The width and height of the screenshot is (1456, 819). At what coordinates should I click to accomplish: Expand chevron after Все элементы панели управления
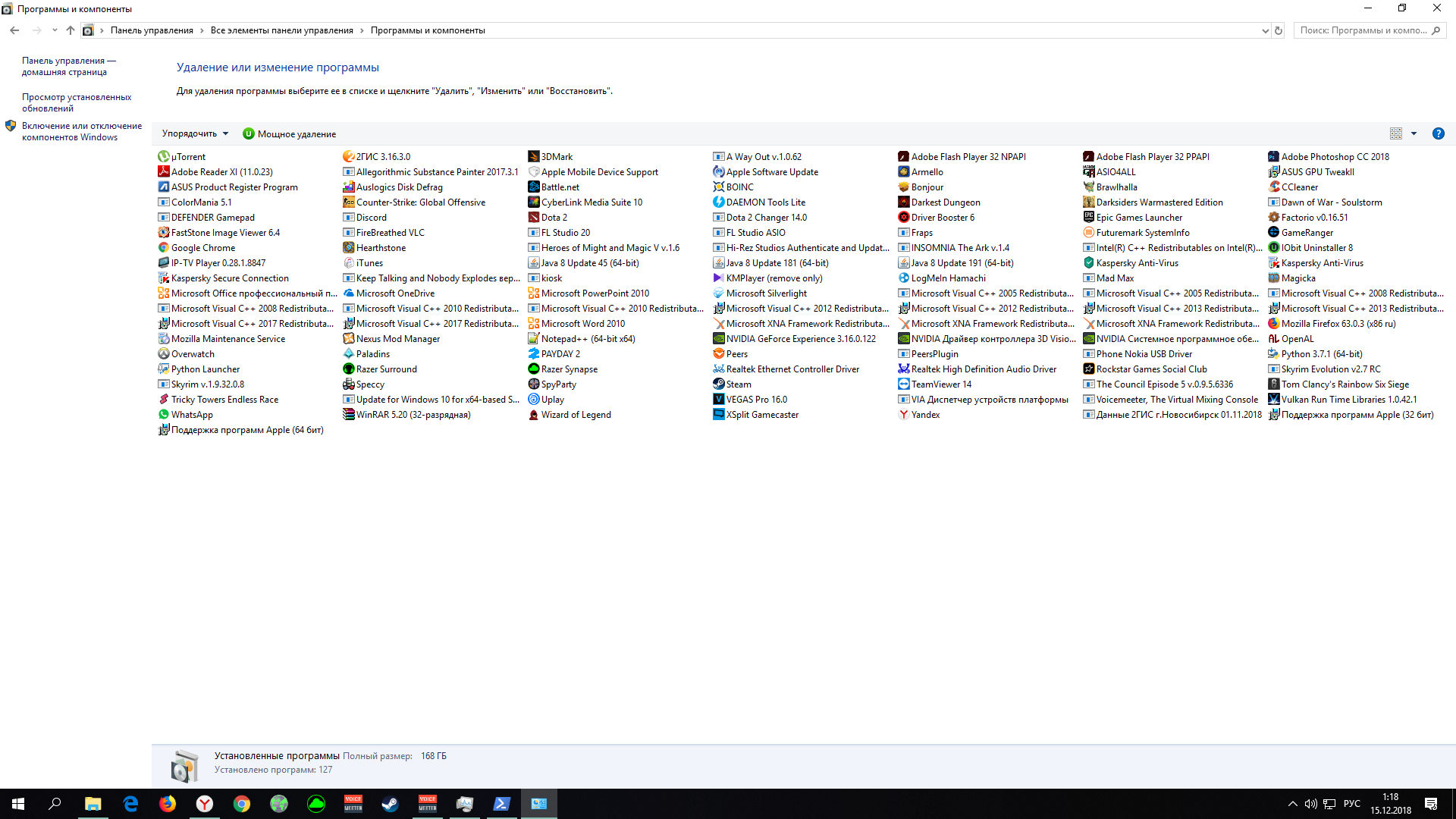(362, 30)
